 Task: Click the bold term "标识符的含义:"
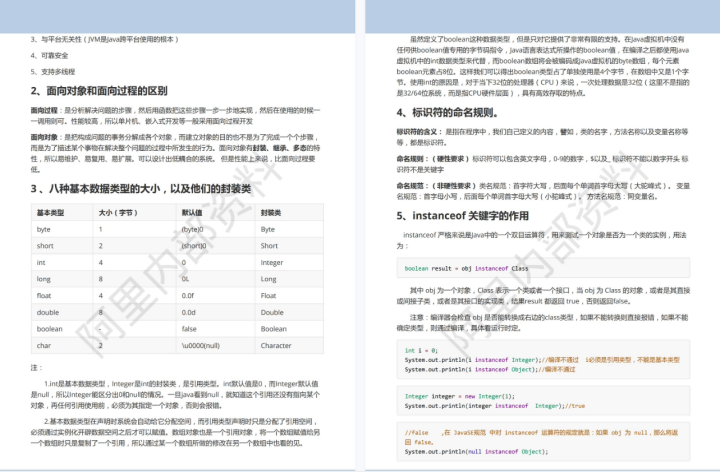[420, 132]
